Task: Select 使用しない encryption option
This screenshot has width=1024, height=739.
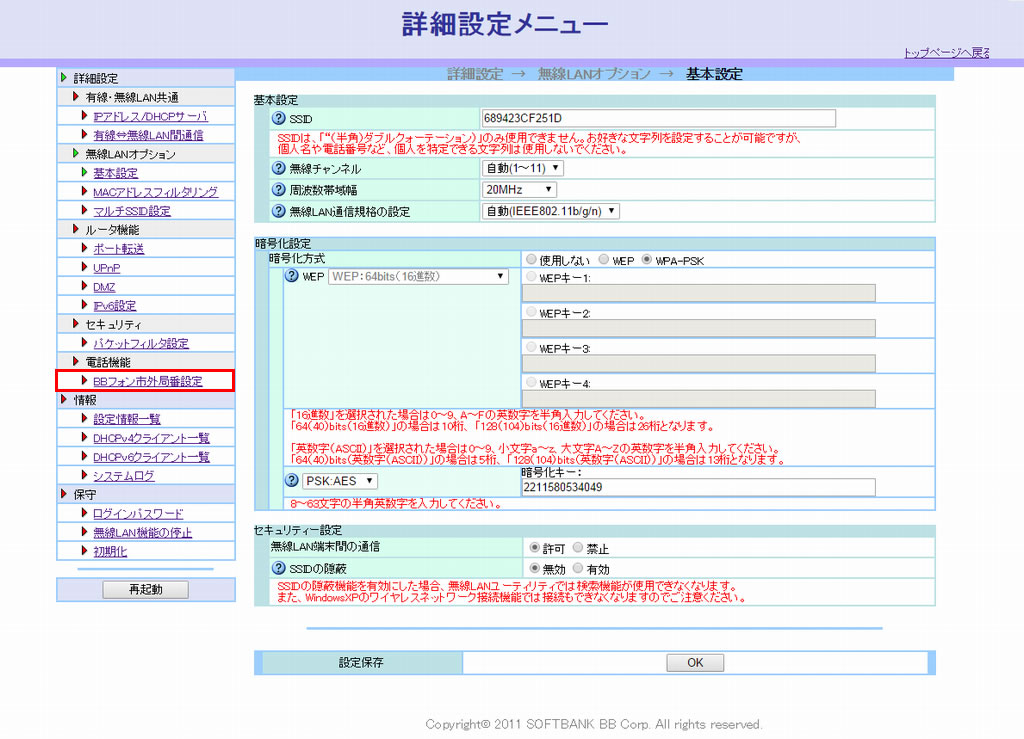Action: [x=532, y=259]
